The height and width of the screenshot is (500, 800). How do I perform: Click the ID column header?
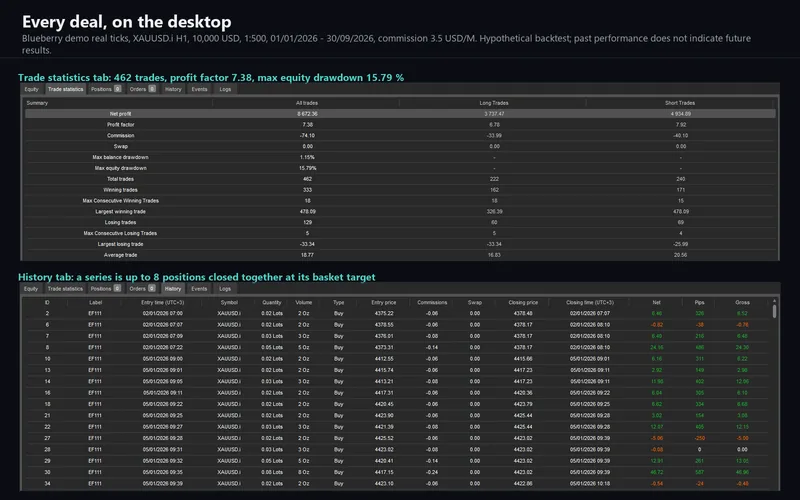[x=47, y=303]
